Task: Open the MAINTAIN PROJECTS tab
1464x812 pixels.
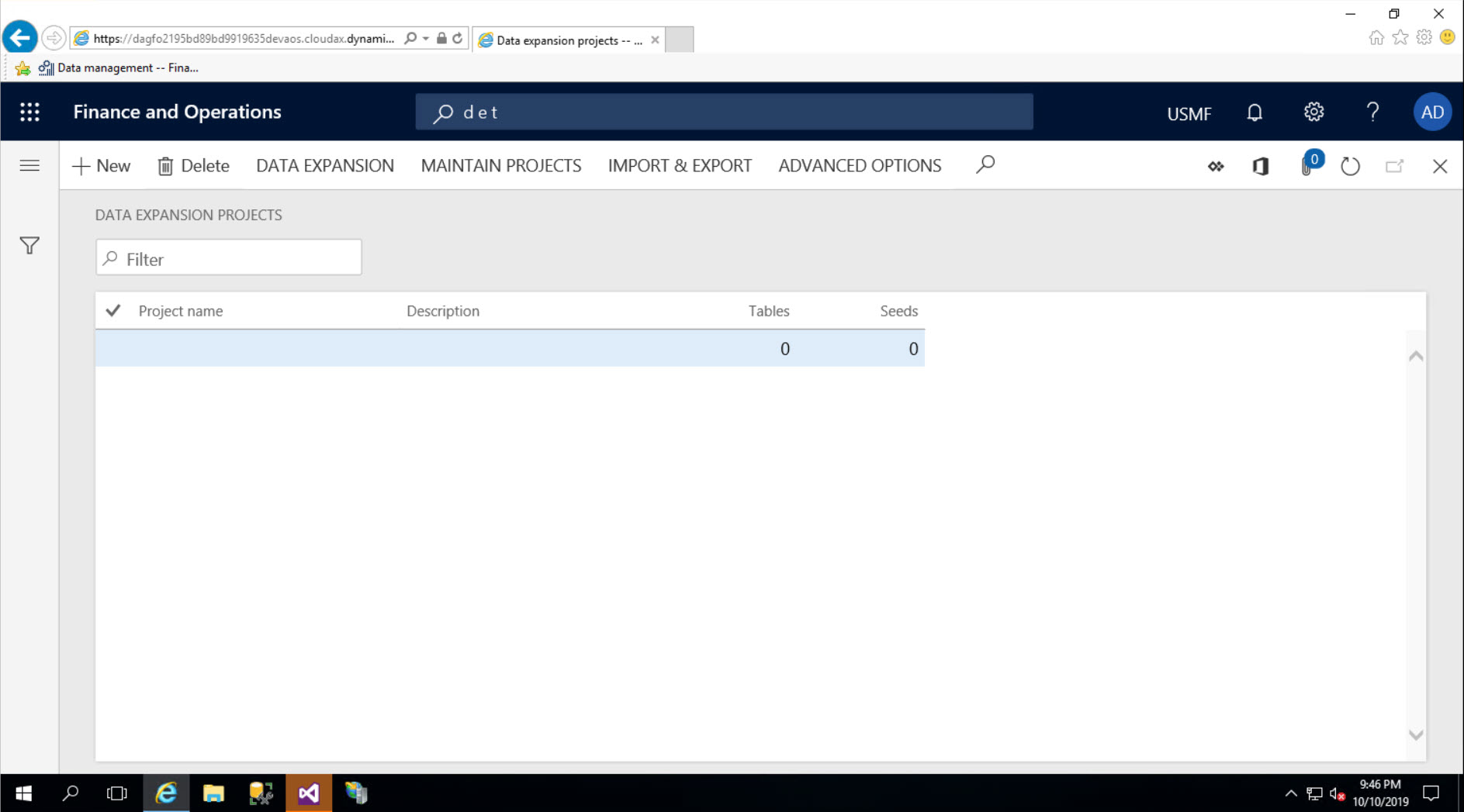Action: (501, 166)
